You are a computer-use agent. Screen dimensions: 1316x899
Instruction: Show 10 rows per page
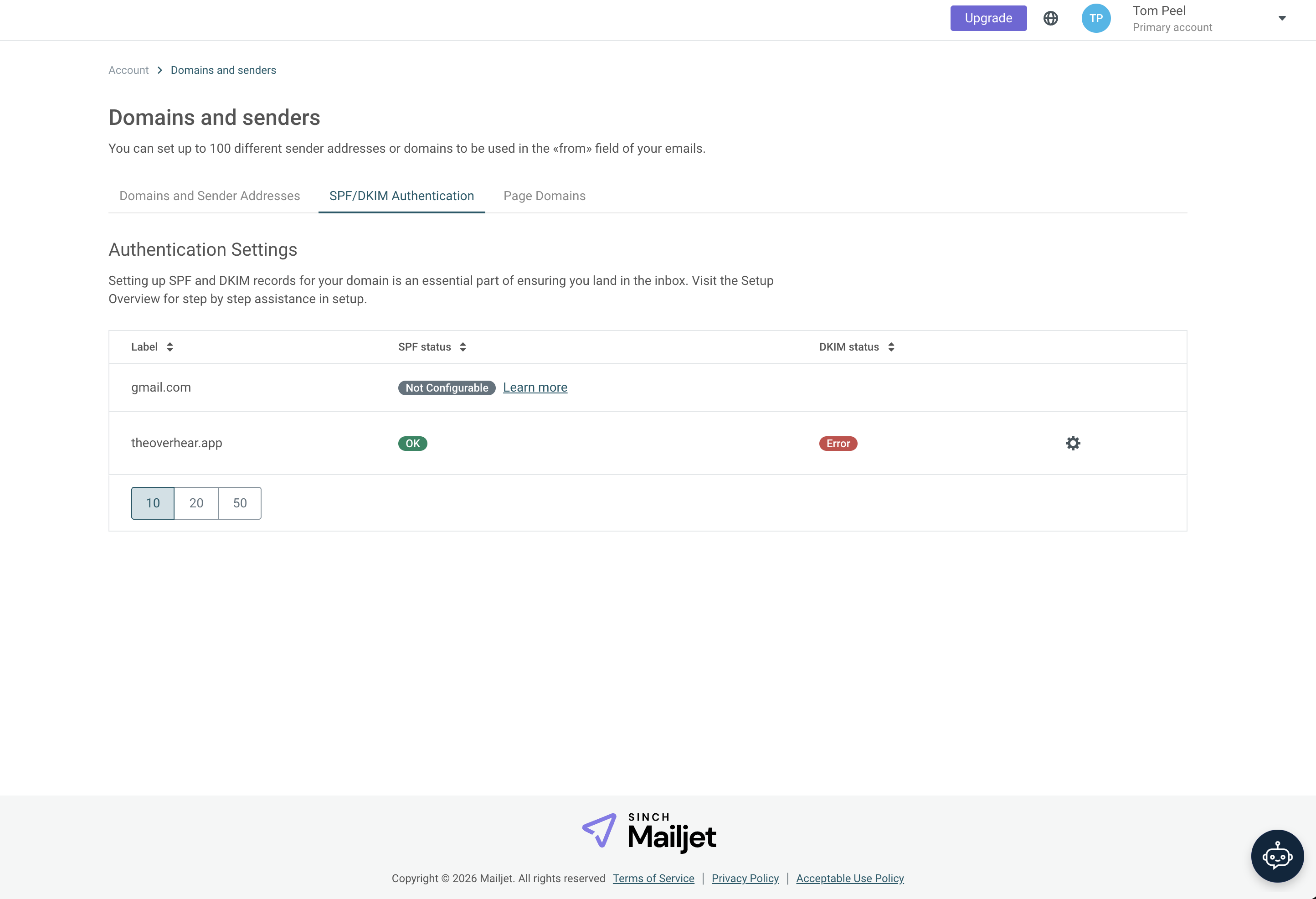(153, 503)
